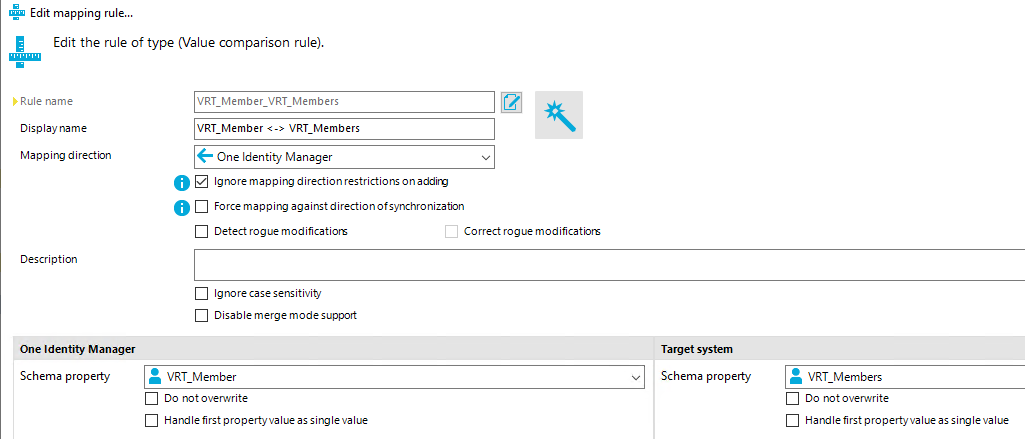Click person icon beside VRT_Members target property
The height and width of the screenshot is (439, 1025).
click(x=796, y=377)
